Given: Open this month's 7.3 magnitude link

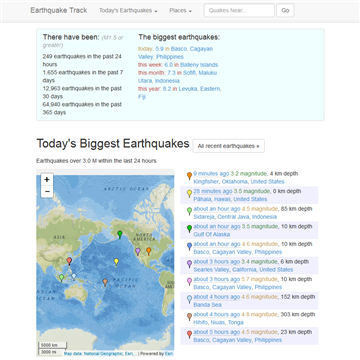Looking at the screenshot, I should 172,73.
